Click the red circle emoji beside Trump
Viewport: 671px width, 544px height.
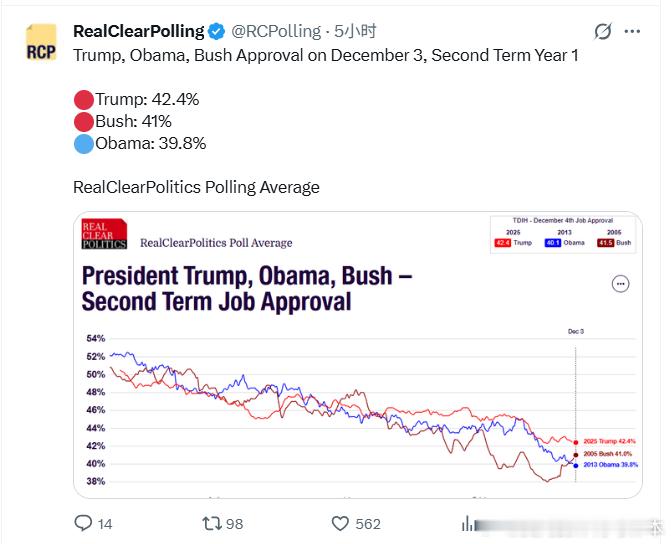click(x=84, y=99)
